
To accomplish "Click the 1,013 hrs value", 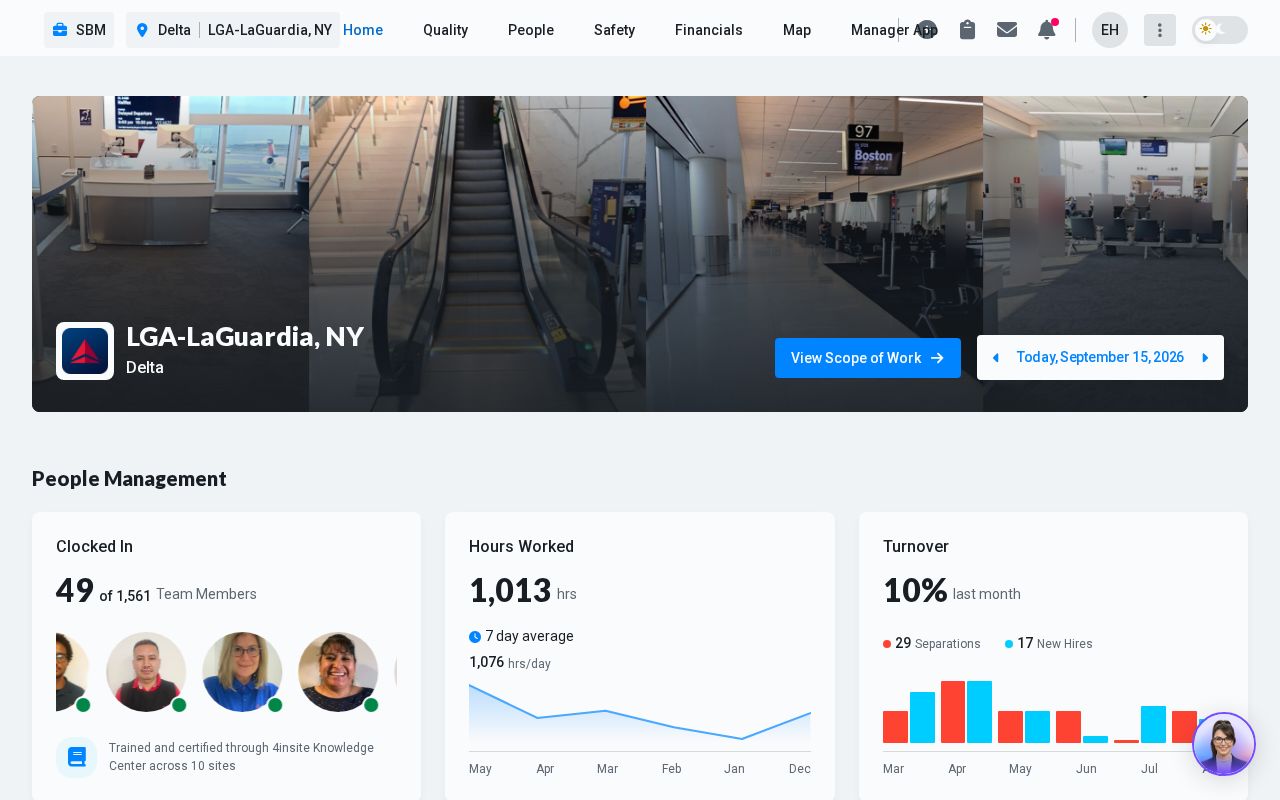I will [523, 591].
